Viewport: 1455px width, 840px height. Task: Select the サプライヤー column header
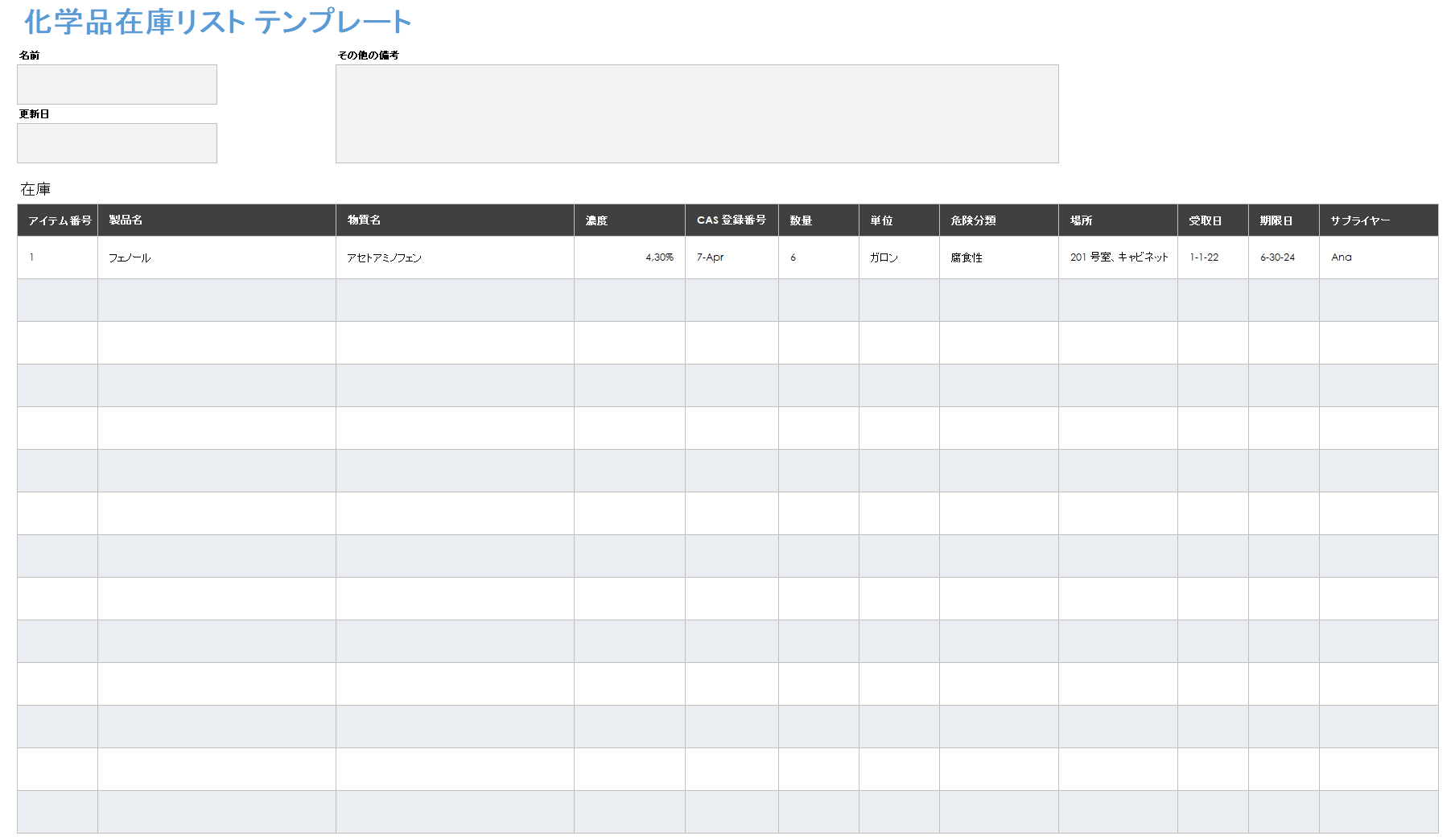click(x=1379, y=220)
